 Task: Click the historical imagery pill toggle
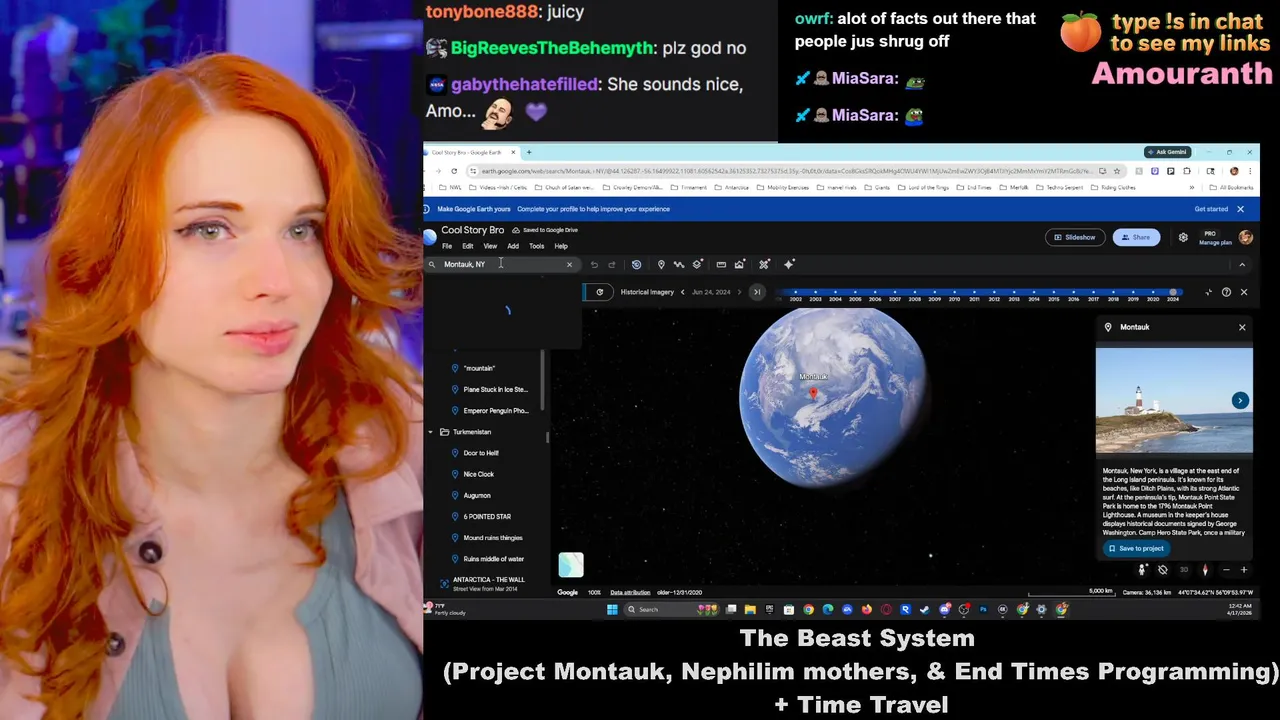[x=600, y=292]
